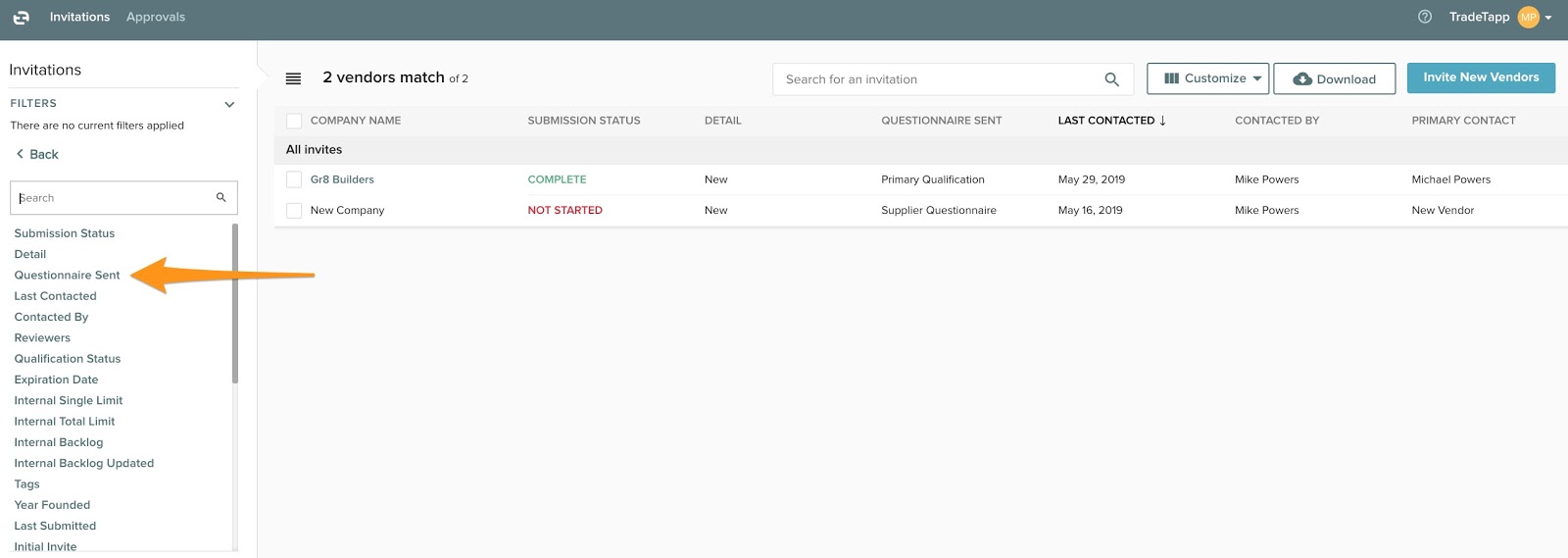Open the Customize columns dropdown

click(x=1207, y=78)
